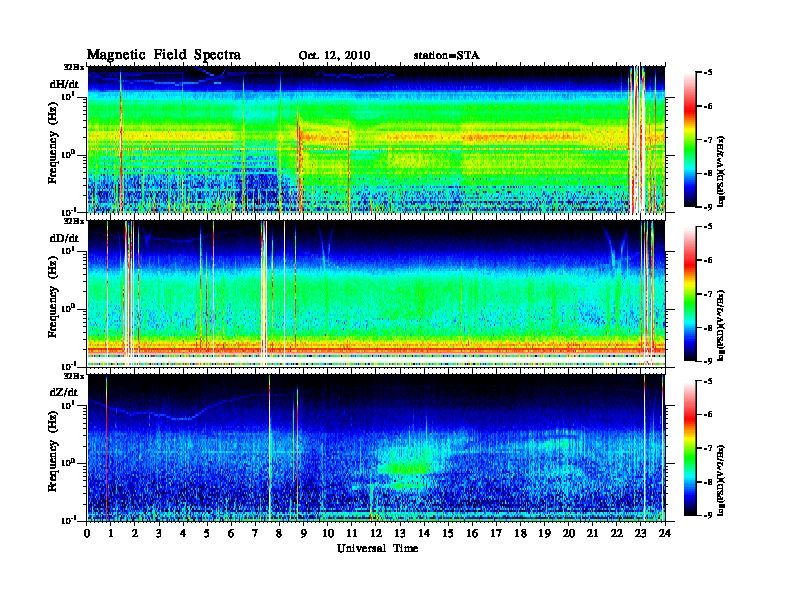Click the "-9" value on dH/dt color scale
Viewport: 792px width, 612px height.
click(x=708, y=207)
